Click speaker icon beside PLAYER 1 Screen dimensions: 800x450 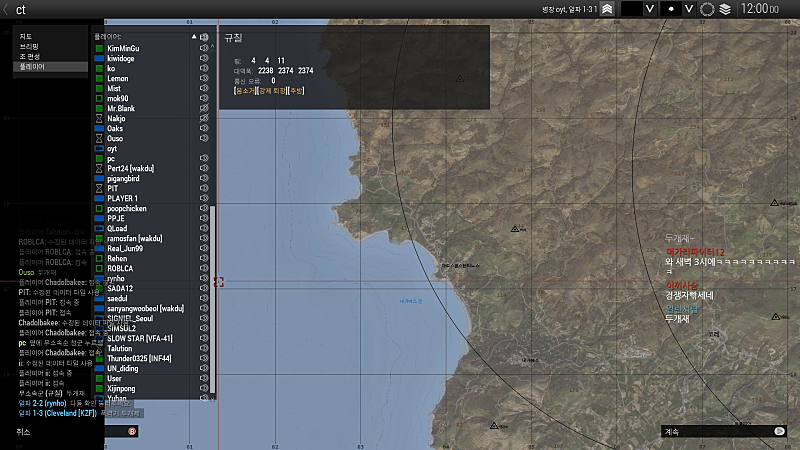click(204, 198)
